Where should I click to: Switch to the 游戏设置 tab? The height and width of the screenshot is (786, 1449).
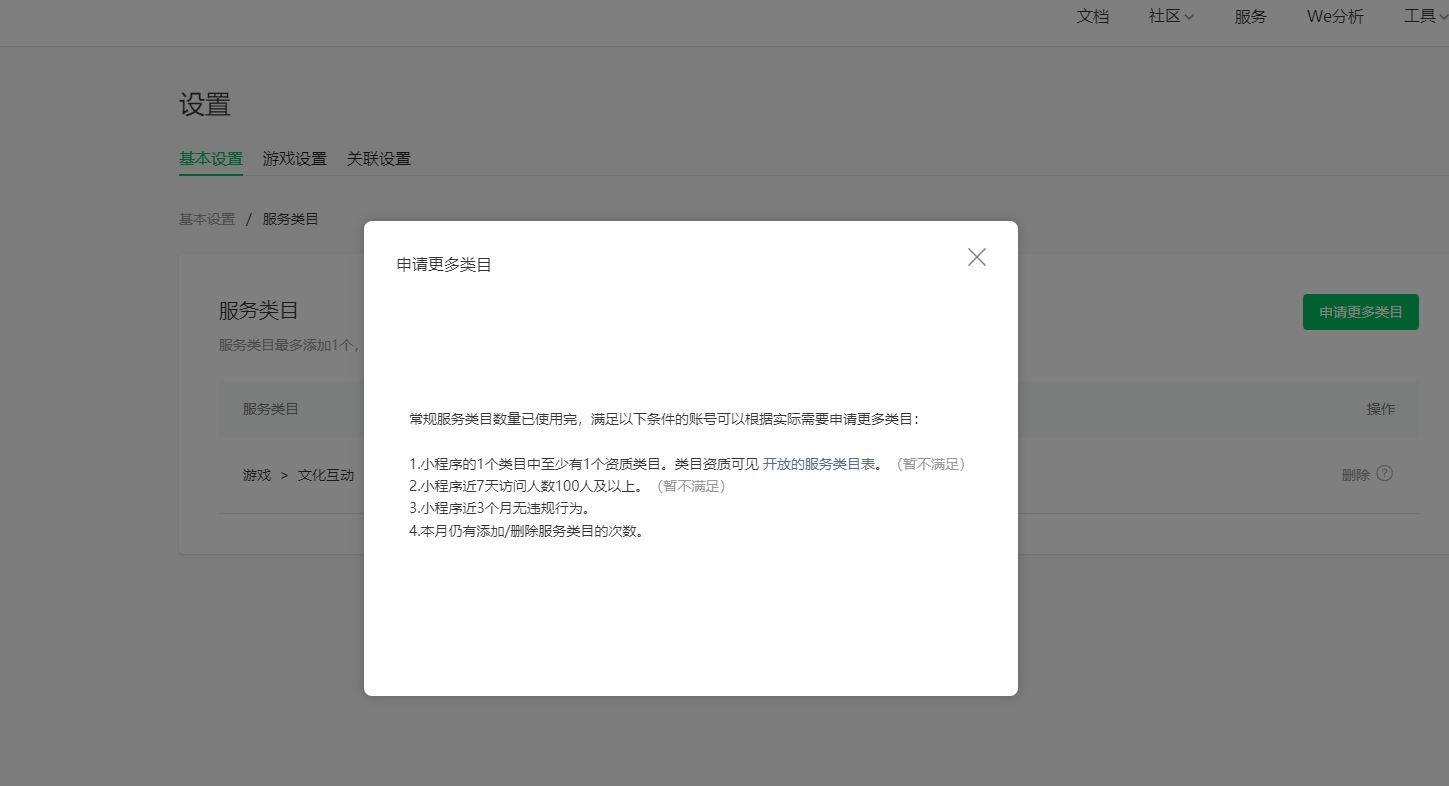295,159
